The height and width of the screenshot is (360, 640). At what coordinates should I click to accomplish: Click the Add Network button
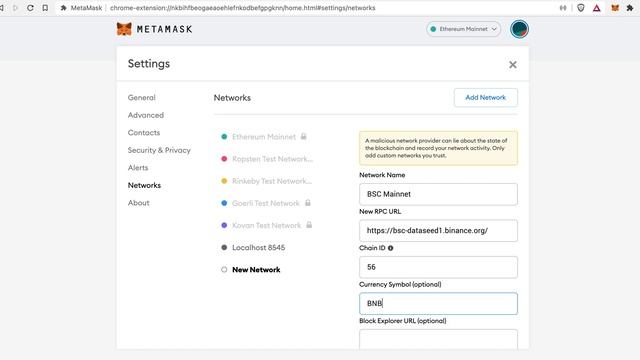click(x=486, y=98)
